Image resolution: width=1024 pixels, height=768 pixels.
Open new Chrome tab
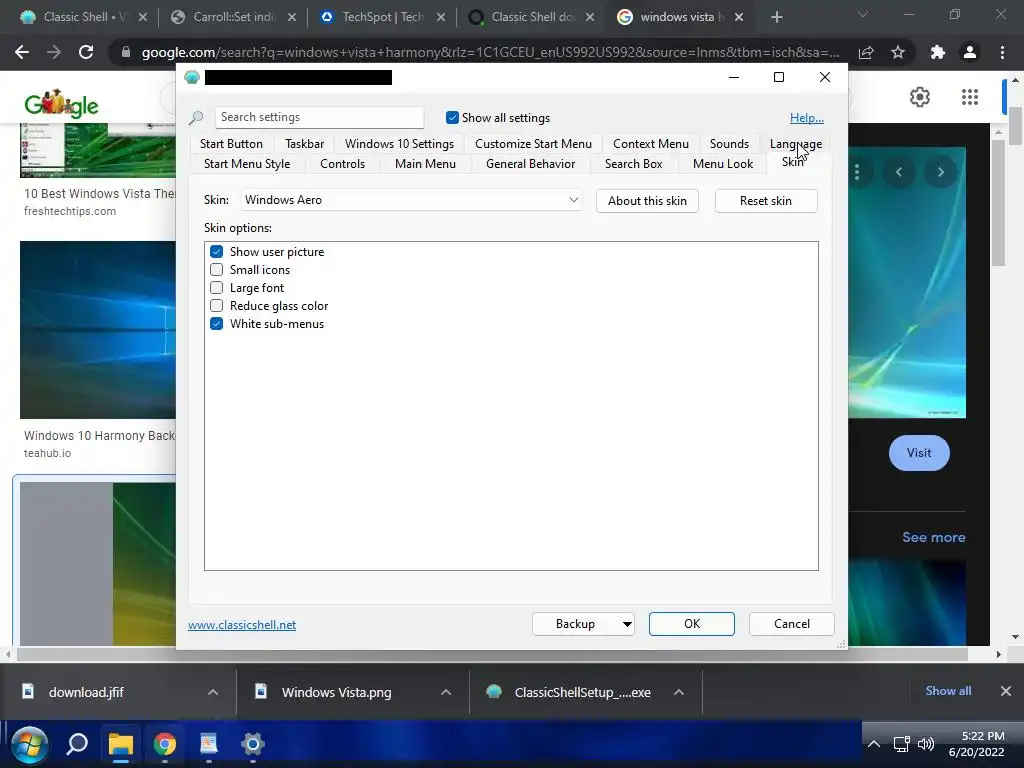point(776,17)
